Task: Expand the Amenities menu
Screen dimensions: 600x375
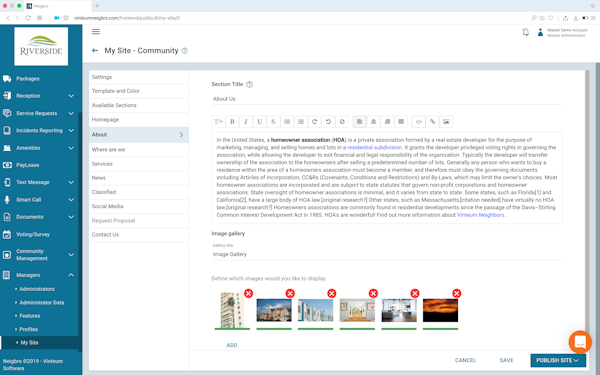Action: [x=71, y=148]
